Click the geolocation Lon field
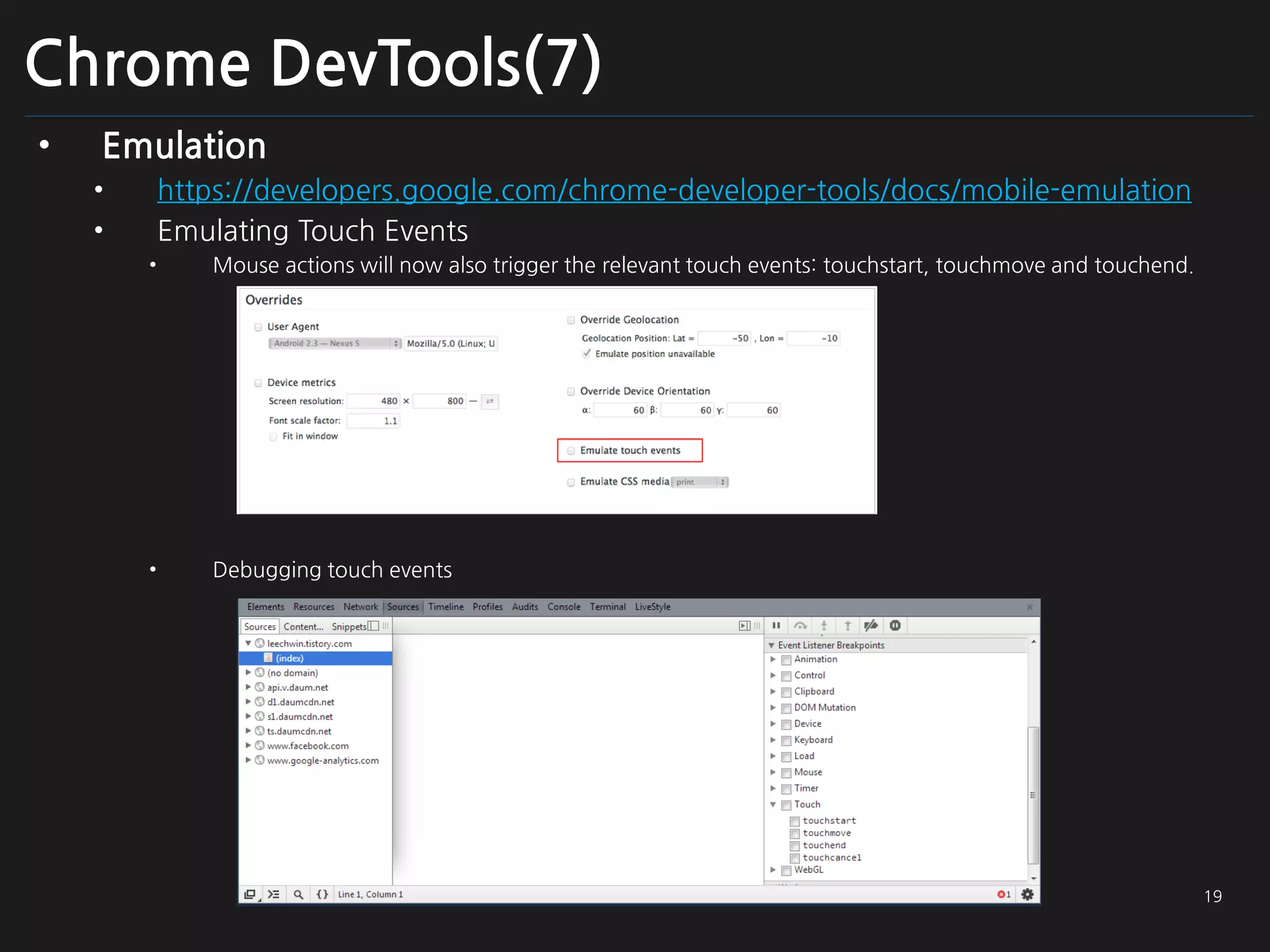This screenshot has width=1270, height=952. tap(813, 338)
